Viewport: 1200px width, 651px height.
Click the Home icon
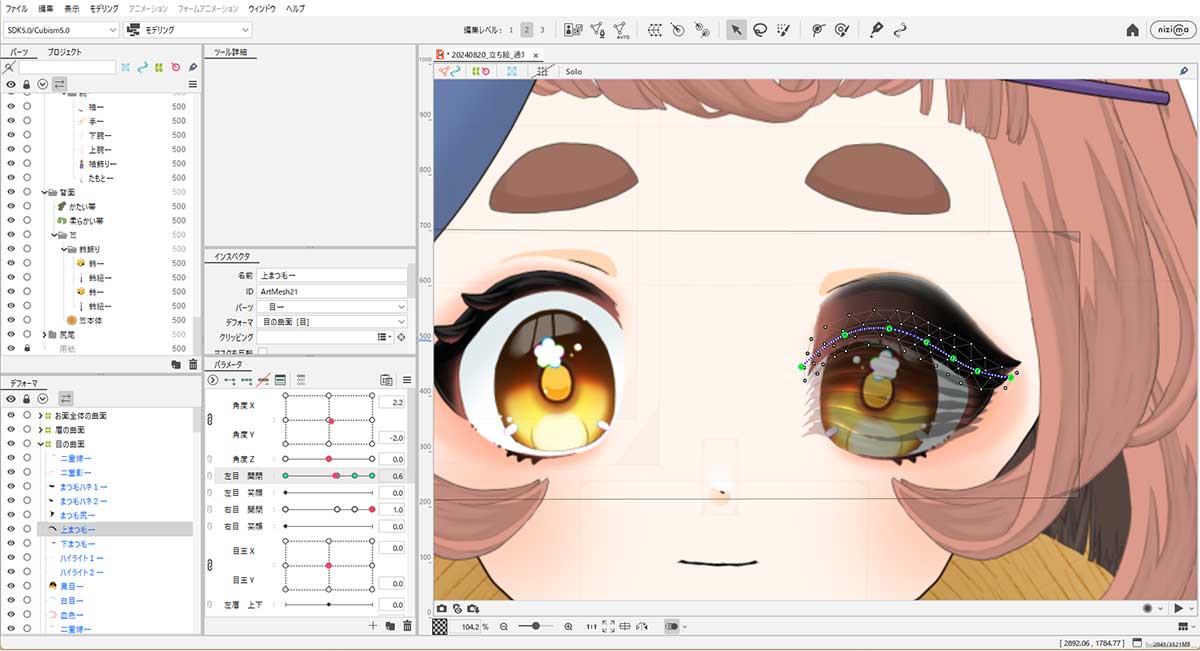pos(1132,30)
